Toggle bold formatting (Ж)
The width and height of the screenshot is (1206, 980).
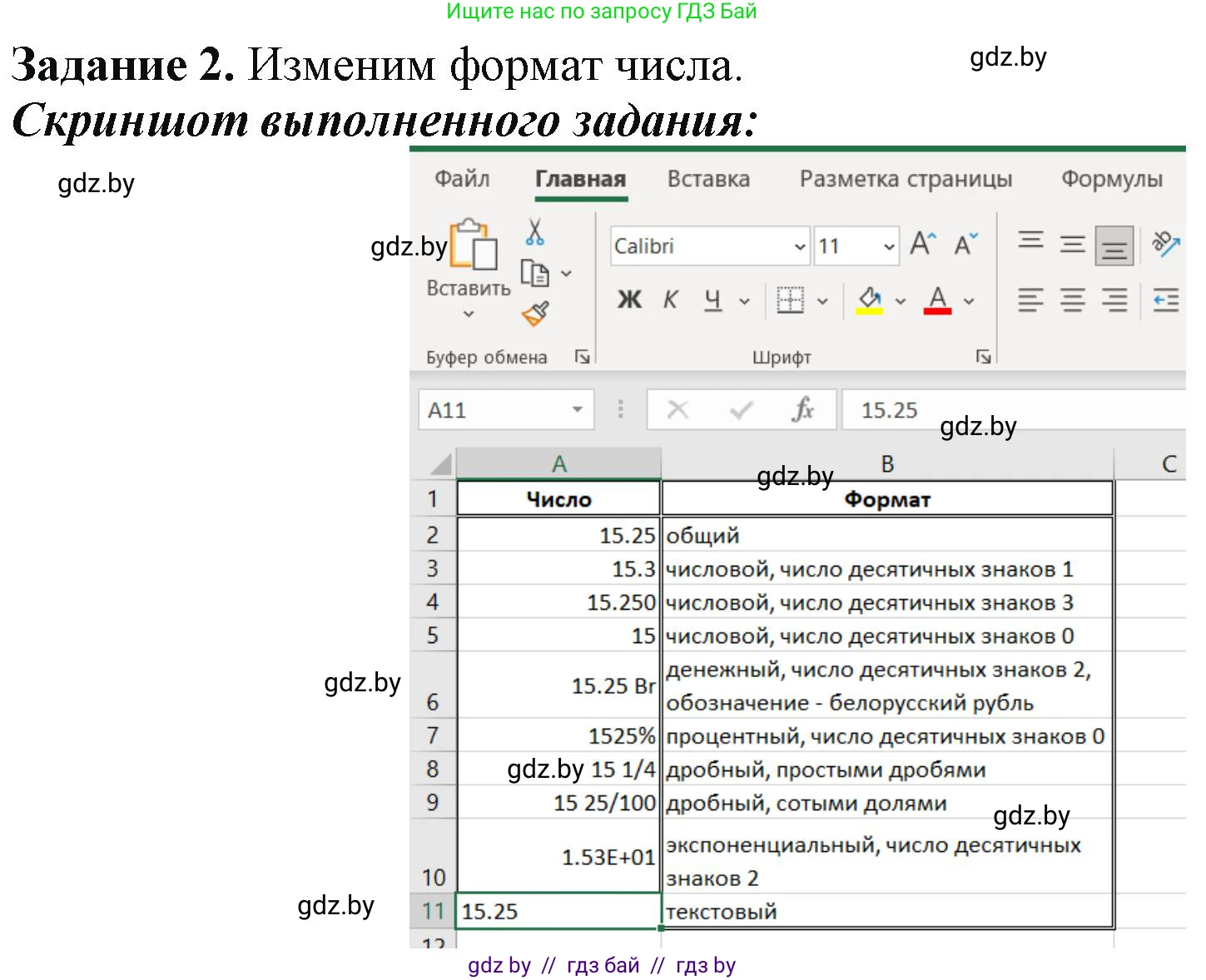(629, 300)
